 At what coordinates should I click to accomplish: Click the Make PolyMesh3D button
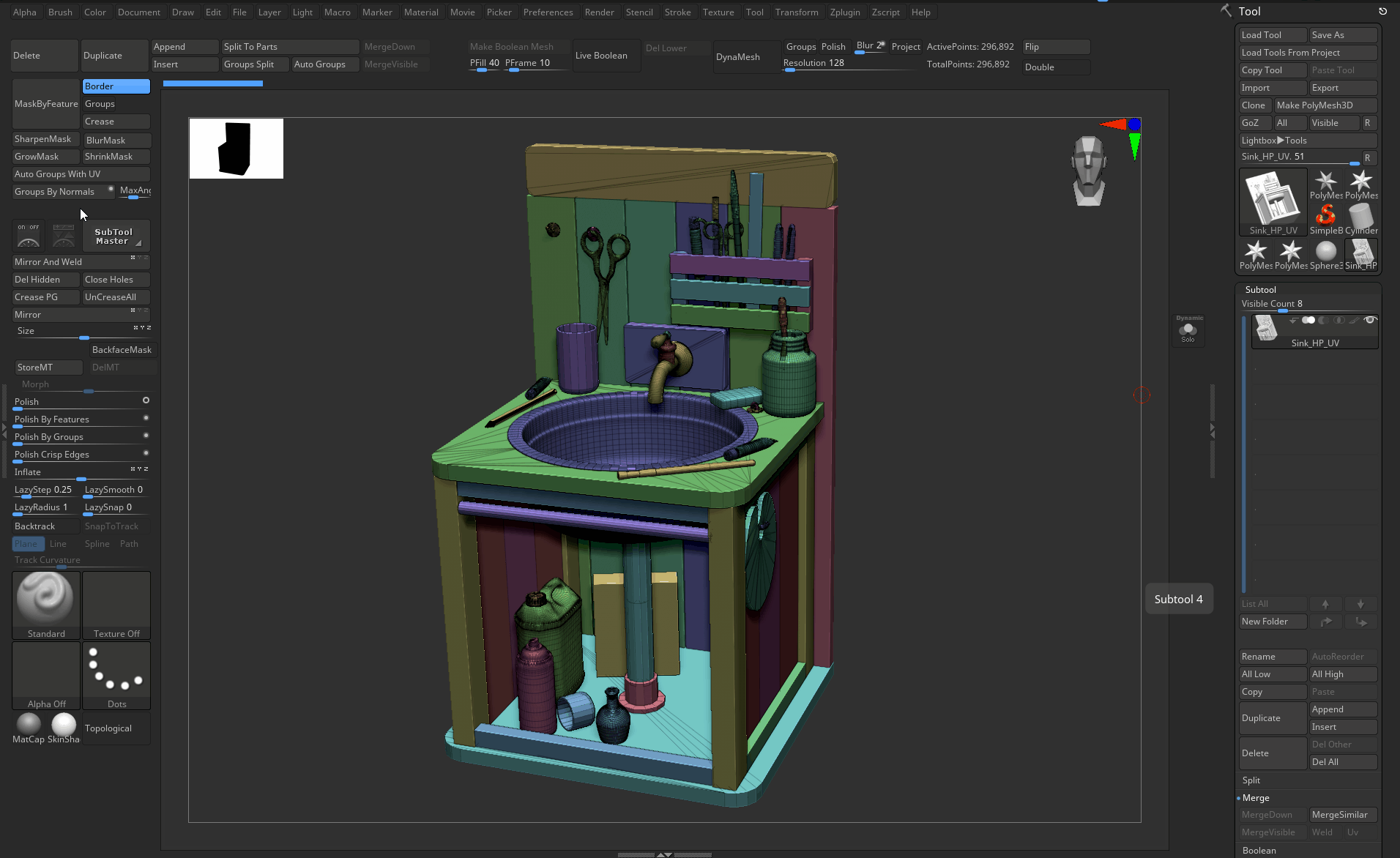[x=1325, y=105]
